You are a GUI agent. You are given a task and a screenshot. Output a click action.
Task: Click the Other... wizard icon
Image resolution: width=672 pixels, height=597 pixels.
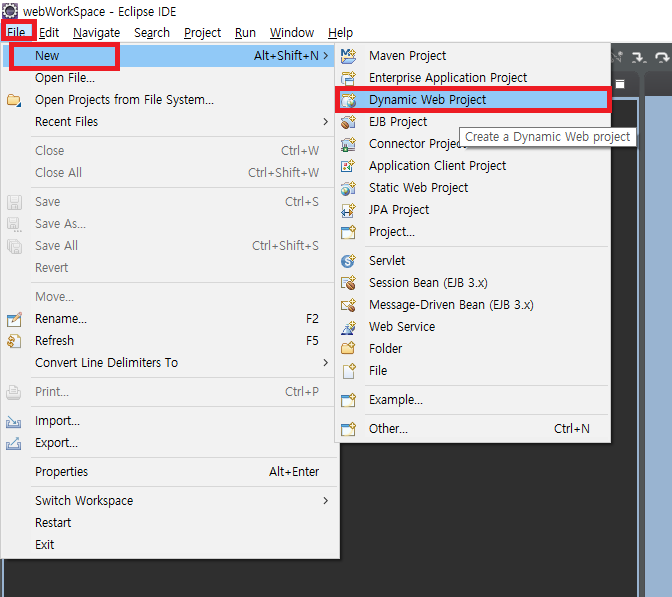click(x=348, y=429)
